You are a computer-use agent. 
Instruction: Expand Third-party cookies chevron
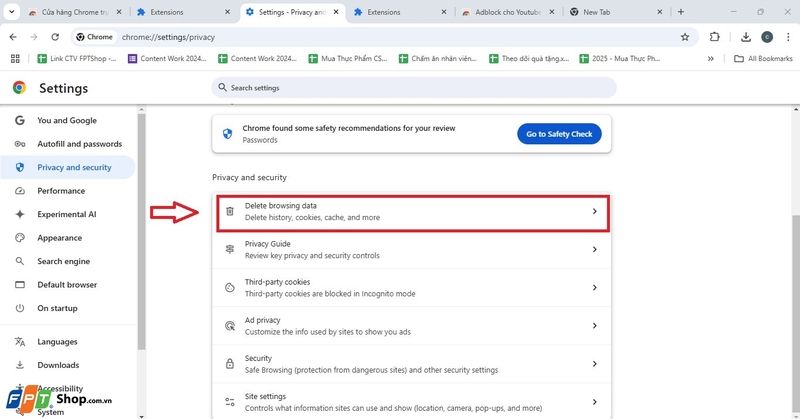click(x=594, y=288)
